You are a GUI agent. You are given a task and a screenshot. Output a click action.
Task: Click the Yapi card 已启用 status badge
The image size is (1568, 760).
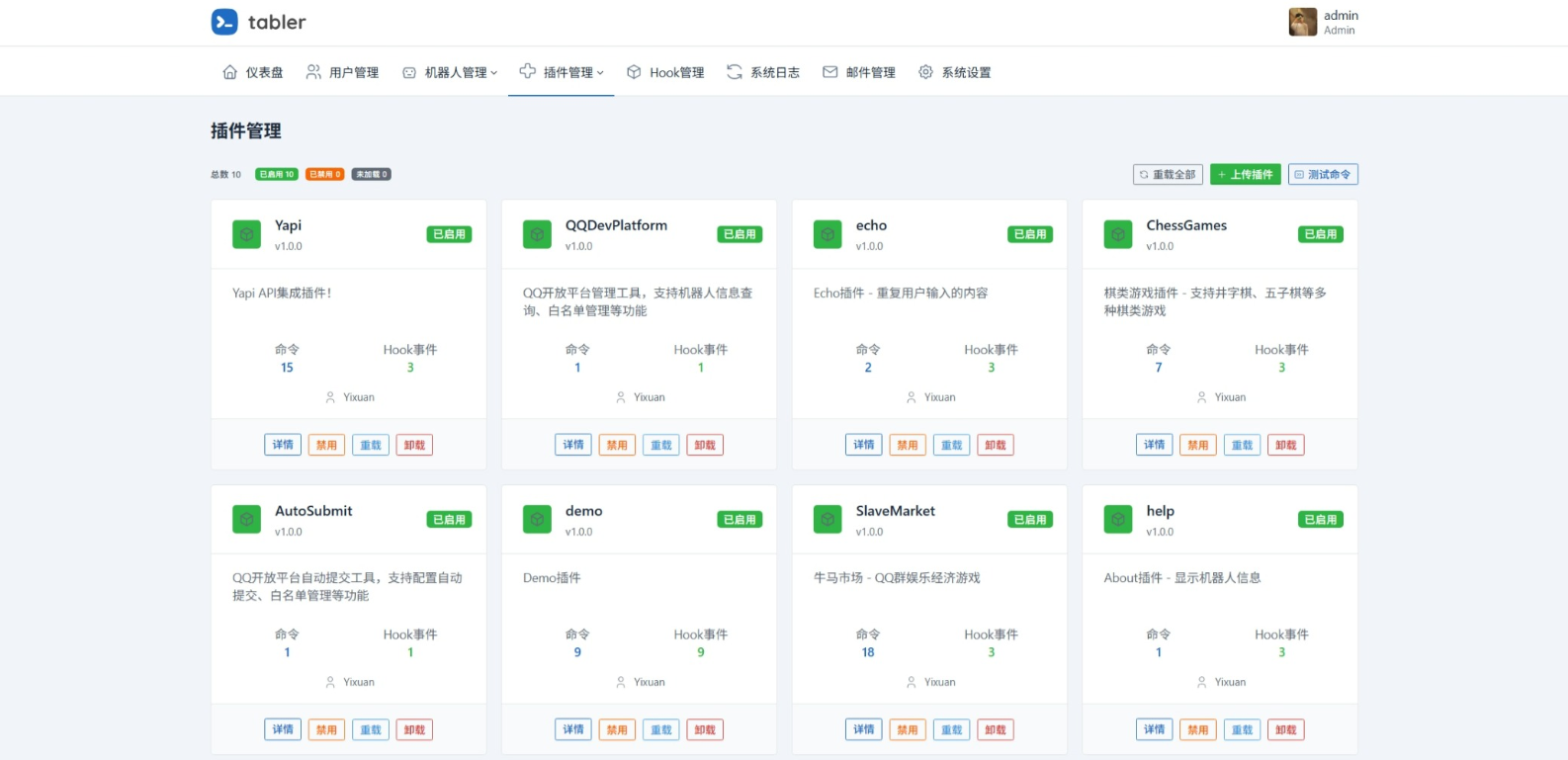(x=450, y=234)
